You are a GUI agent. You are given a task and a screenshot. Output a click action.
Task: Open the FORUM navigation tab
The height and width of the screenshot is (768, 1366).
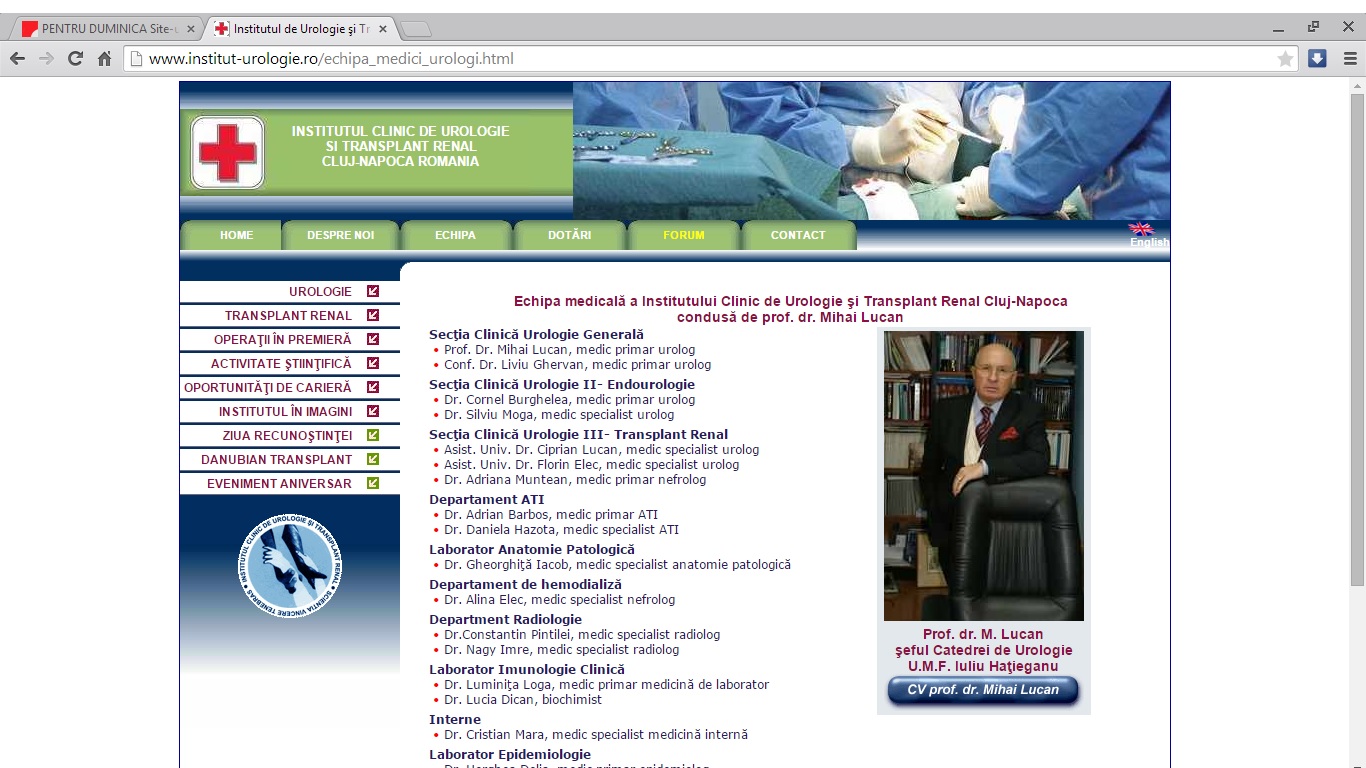[684, 235]
